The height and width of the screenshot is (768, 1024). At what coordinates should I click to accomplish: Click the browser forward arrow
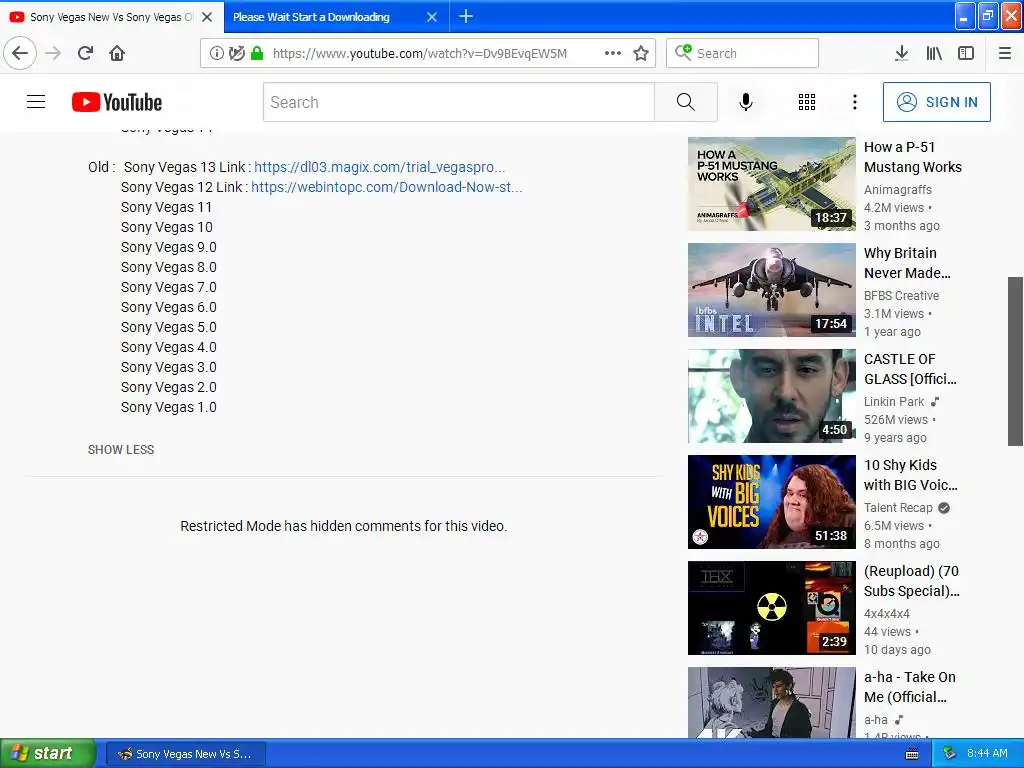(x=53, y=53)
